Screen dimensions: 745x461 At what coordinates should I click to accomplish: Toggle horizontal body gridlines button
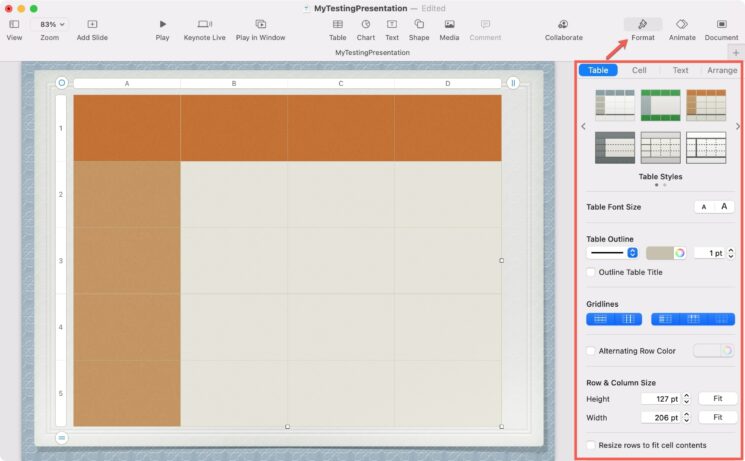pyautogui.click(x=601, y=319)
